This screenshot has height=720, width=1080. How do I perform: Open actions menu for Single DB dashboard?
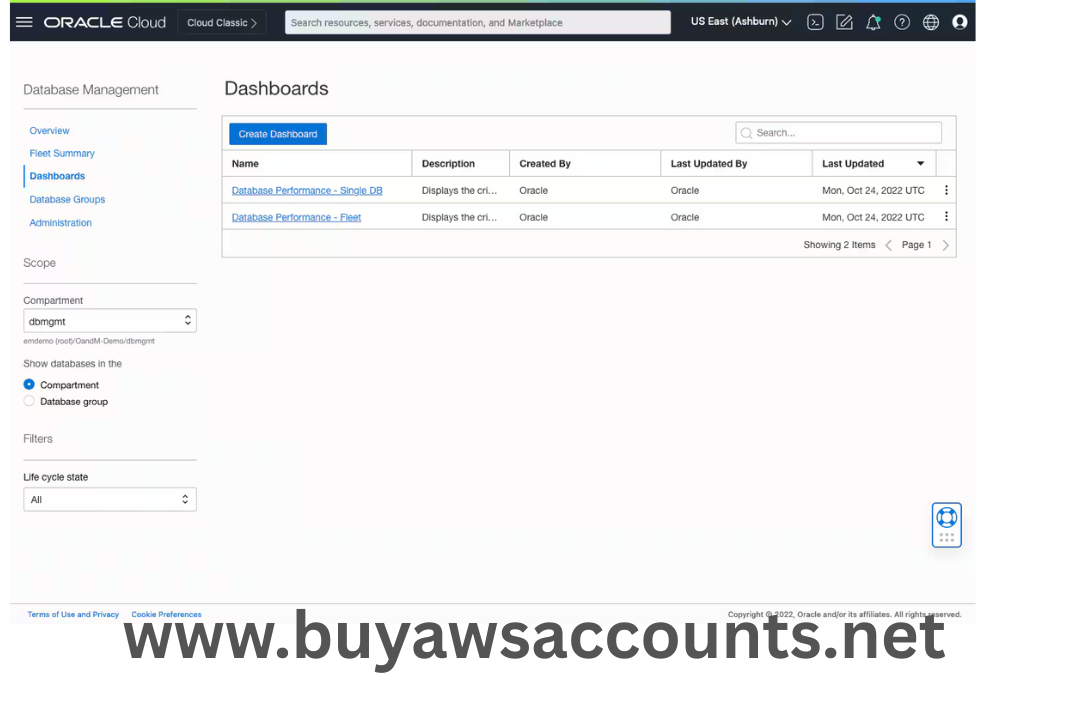coord(946,190)
